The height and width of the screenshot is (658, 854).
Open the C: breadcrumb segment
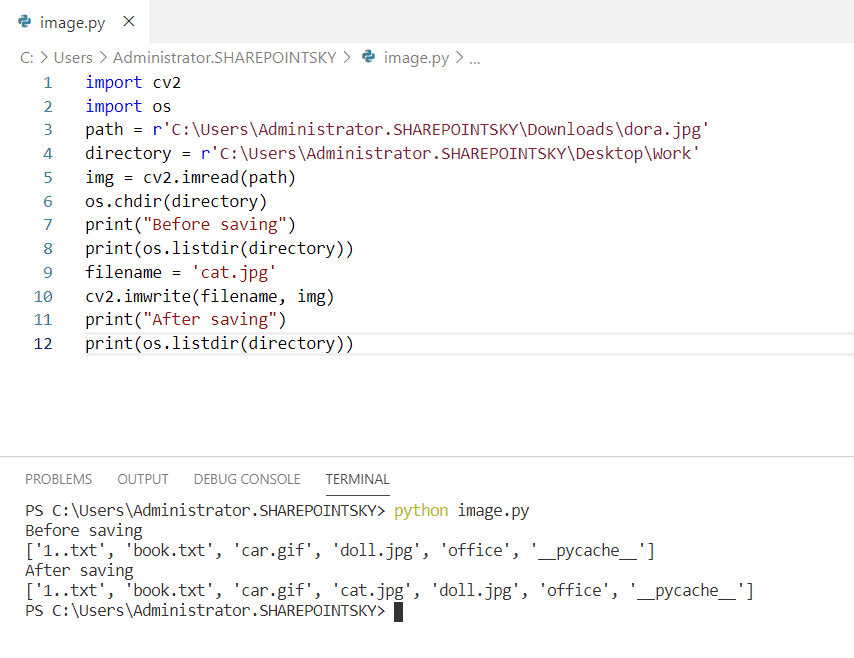pos(27,57)
